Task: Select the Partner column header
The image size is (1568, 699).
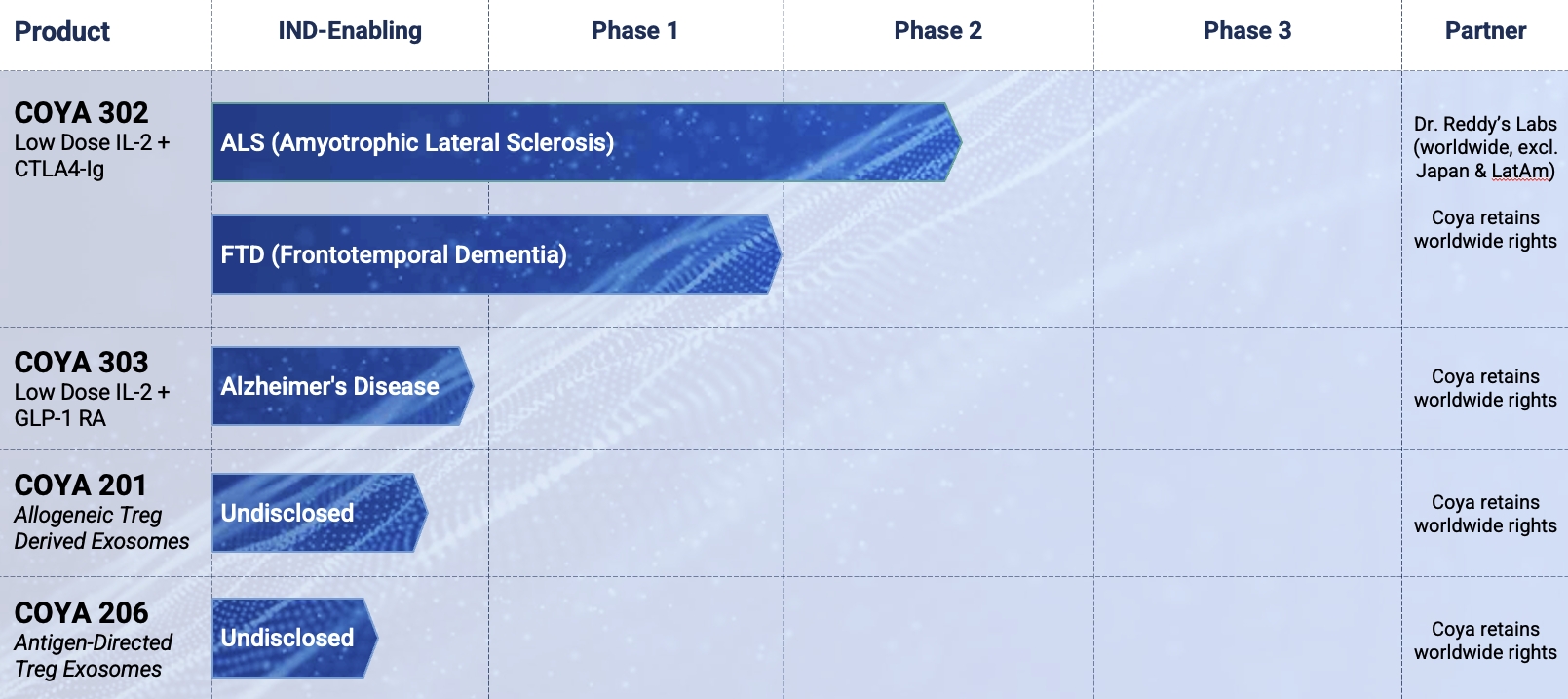Action: 1485,31
